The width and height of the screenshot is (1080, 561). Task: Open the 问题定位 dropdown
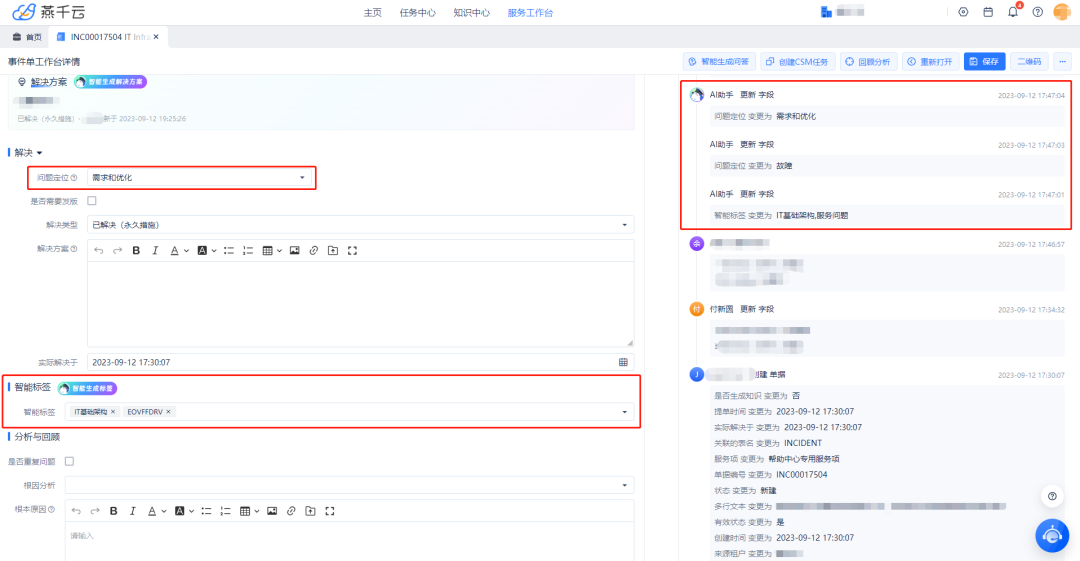[200, 178]
